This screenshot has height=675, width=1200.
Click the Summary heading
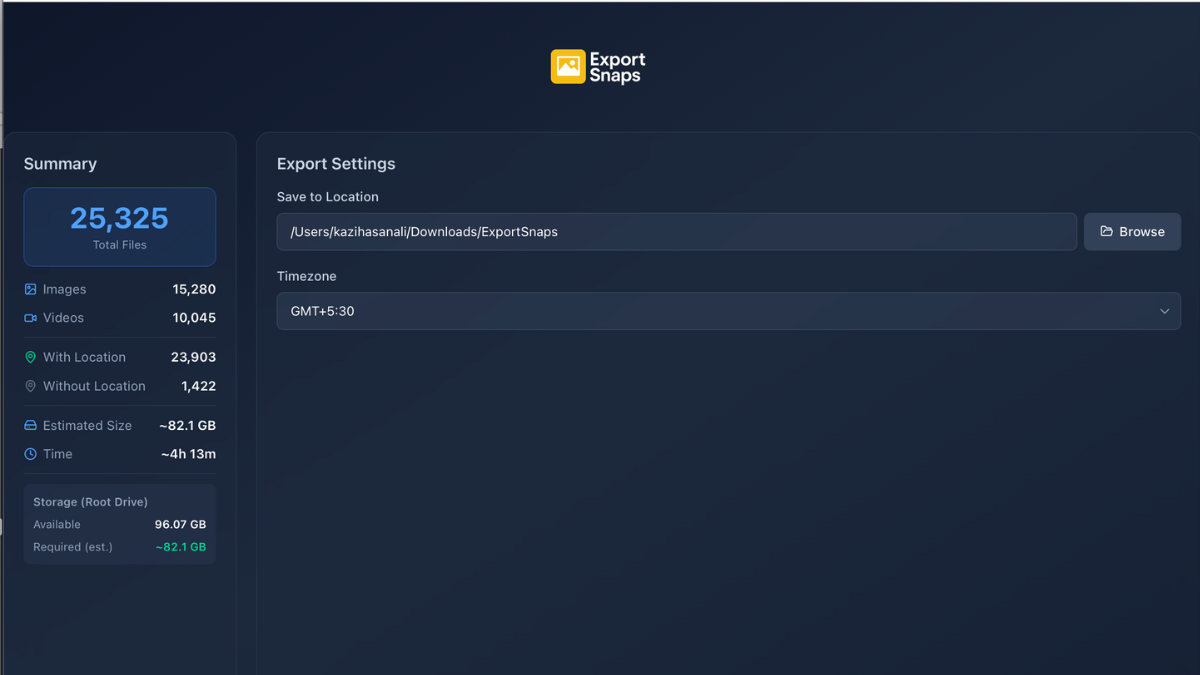tap(61, 163)
